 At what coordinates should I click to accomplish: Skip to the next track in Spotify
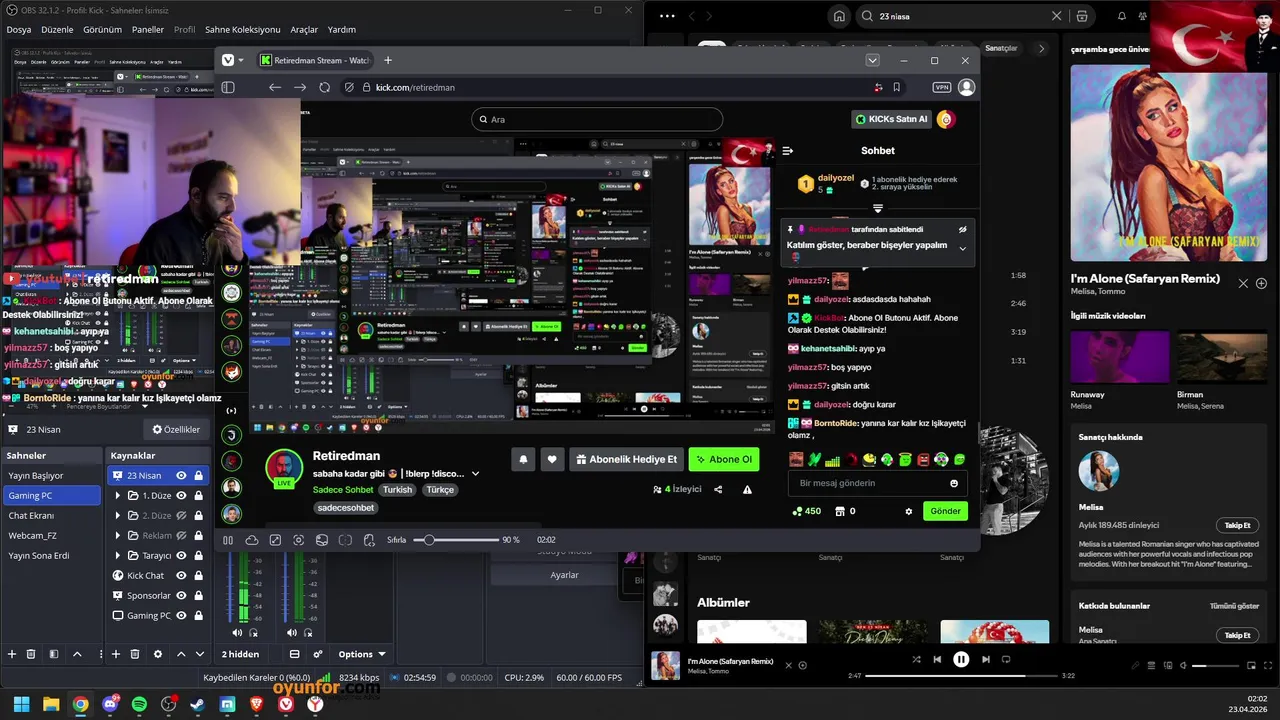986,659
